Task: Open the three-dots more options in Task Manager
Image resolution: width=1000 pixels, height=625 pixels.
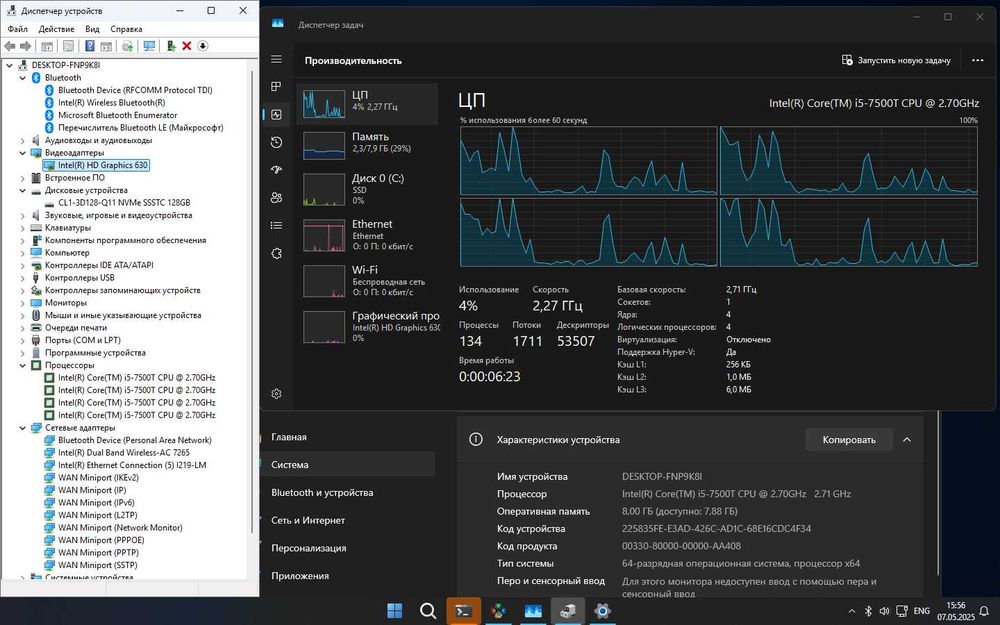Action: click(978, 60)
